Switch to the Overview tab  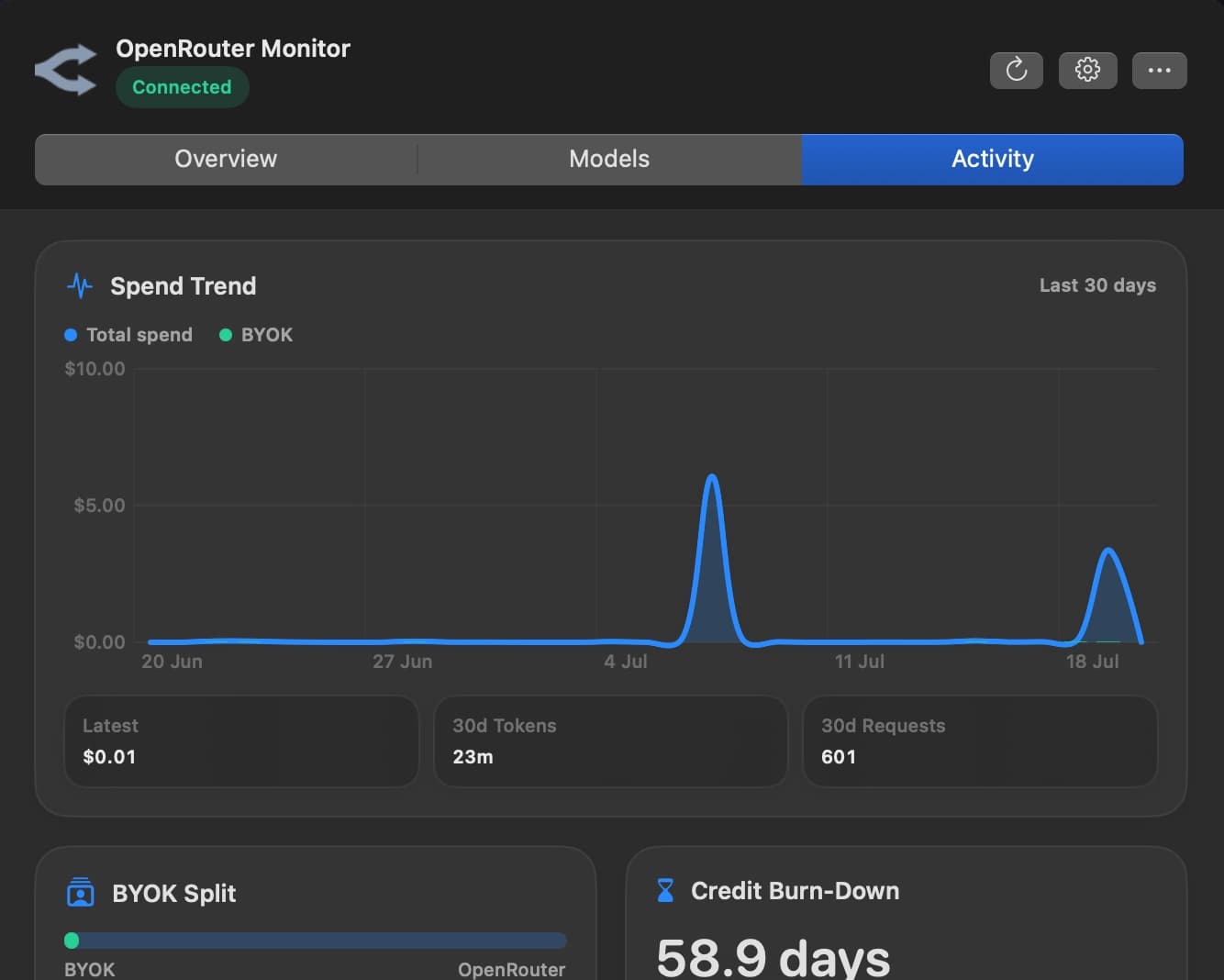[x=226, y=159]
